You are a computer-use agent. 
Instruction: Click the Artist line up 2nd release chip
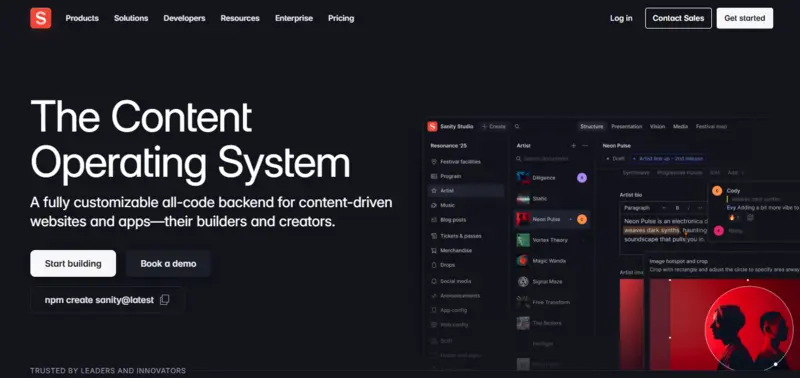[x=668, y=159]
